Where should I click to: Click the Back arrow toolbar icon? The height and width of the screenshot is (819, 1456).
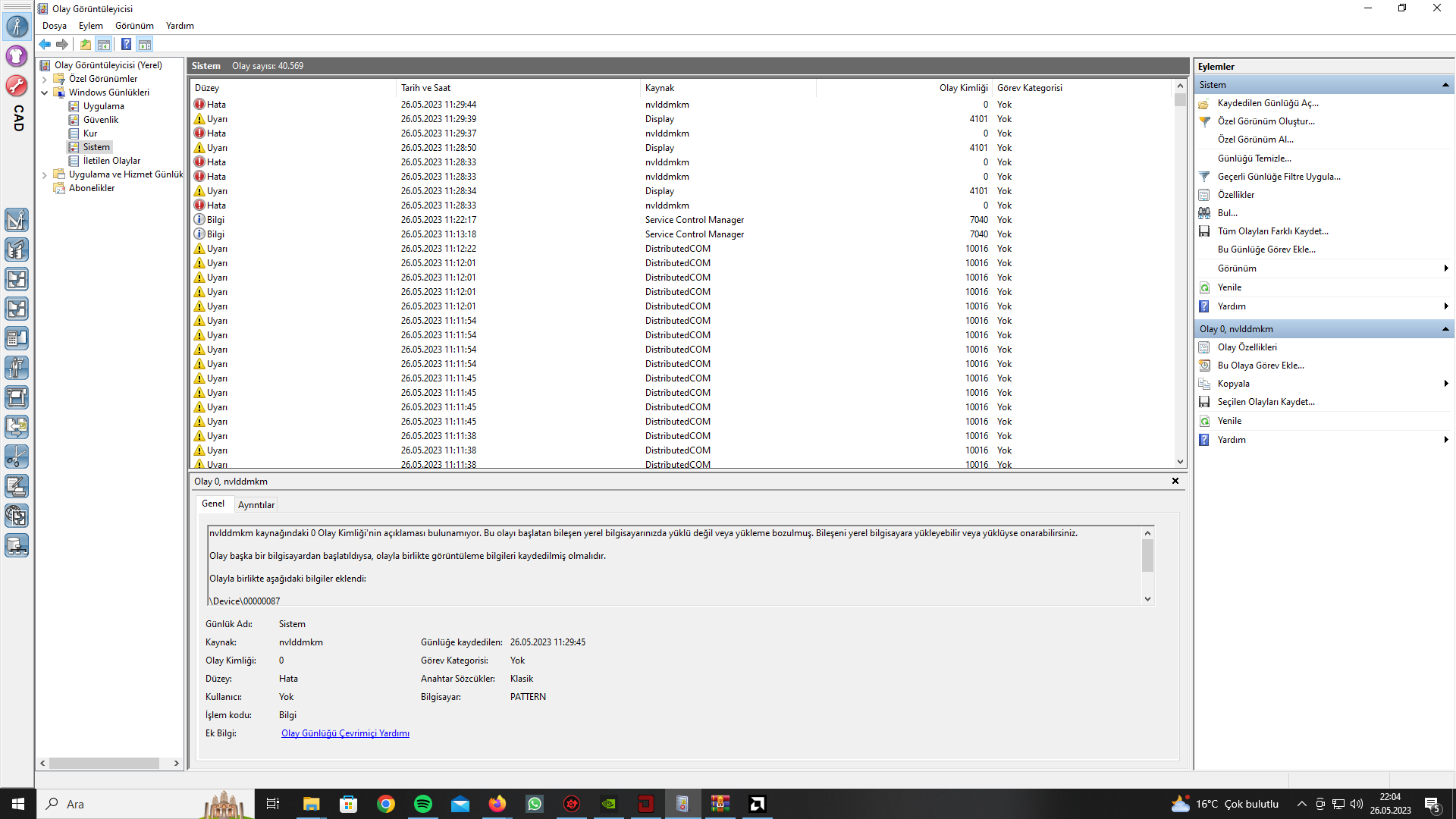click(45, 45)
